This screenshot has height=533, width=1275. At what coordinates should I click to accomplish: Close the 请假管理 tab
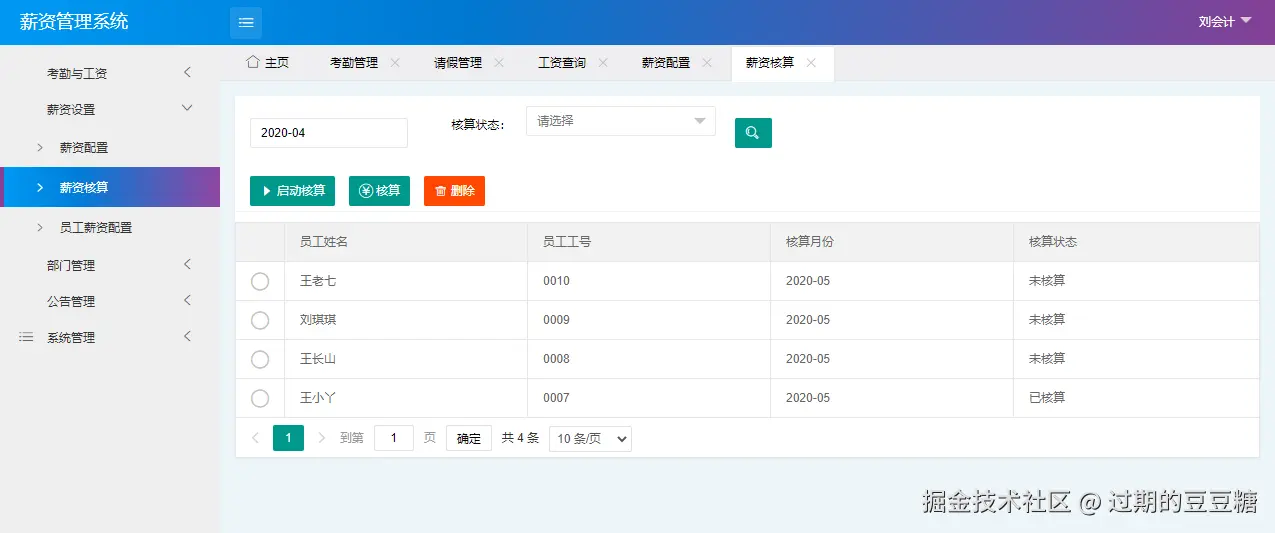point(499,62)
